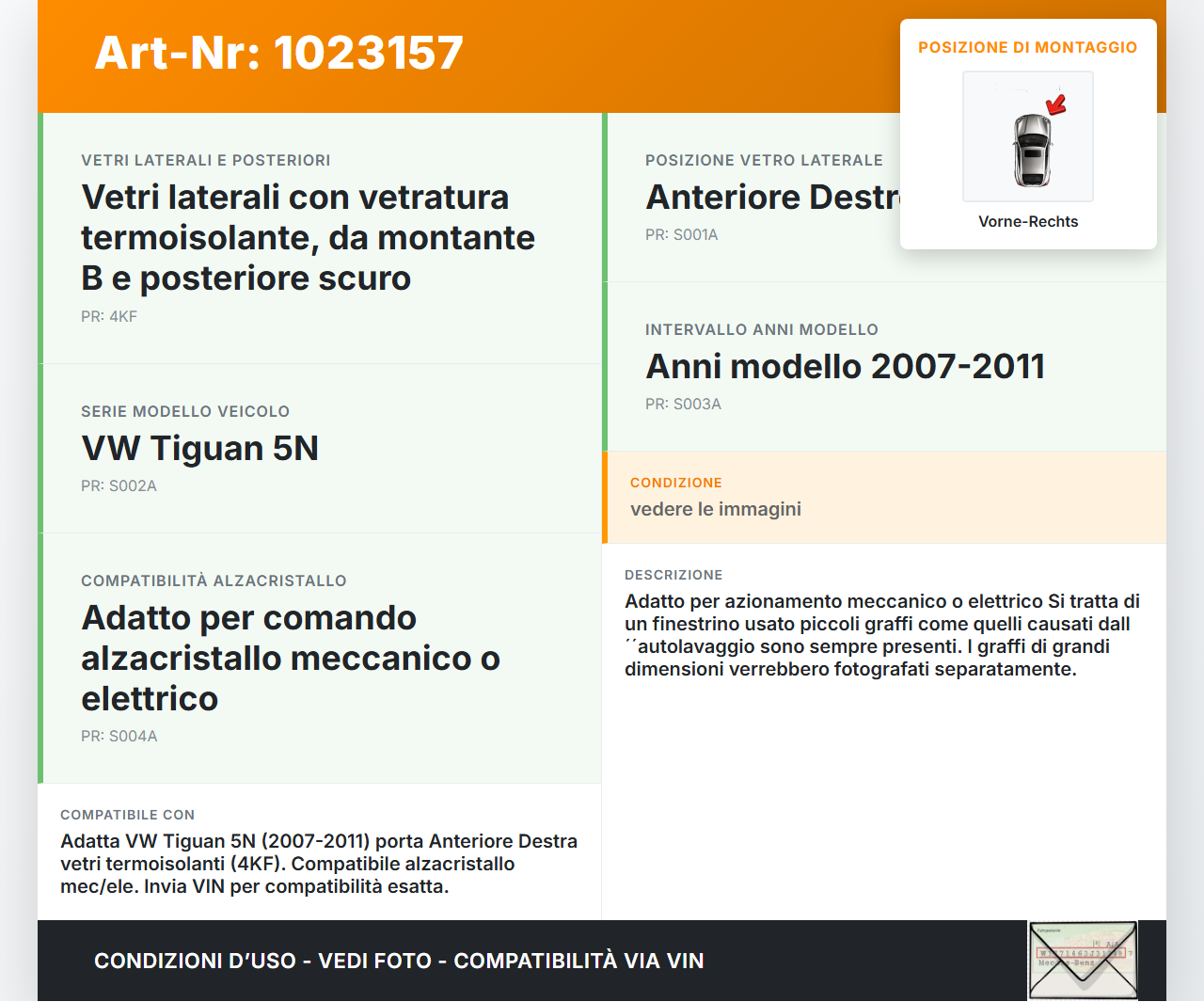Click 'Adatto per comando alzacristallo' heading

pyautogui.click(x=290, y=658)
